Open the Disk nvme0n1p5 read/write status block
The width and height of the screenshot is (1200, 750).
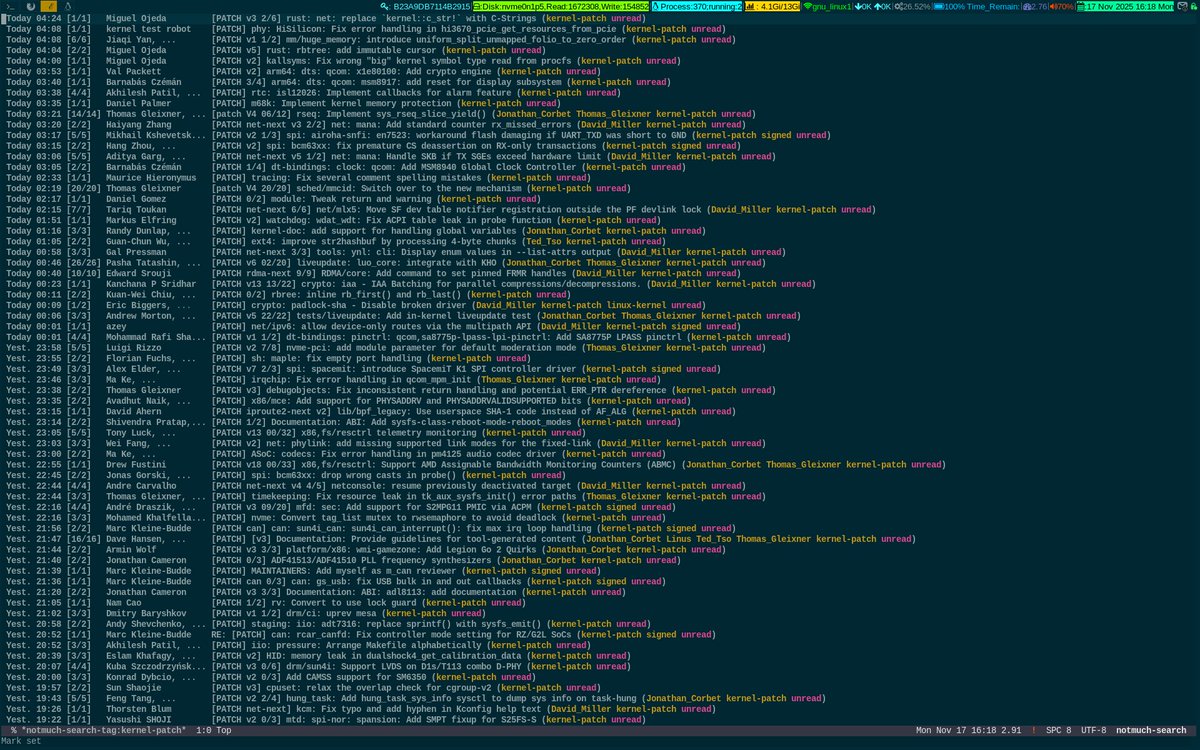561,6
